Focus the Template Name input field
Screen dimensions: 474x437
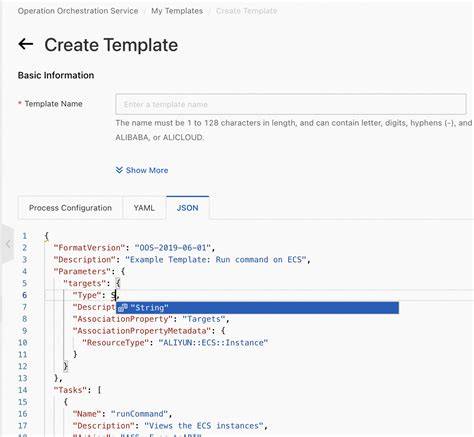[x=291, y=104]
